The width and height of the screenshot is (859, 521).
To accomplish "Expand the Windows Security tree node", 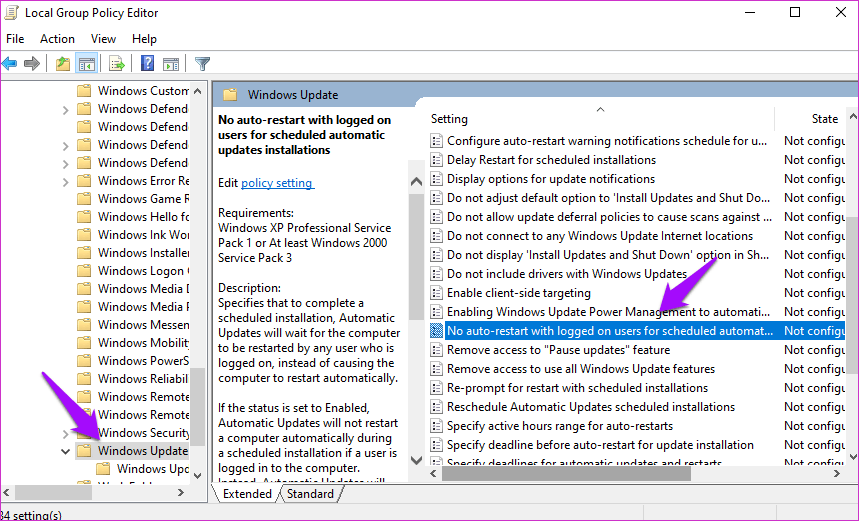I will click(x=65, y=434).
